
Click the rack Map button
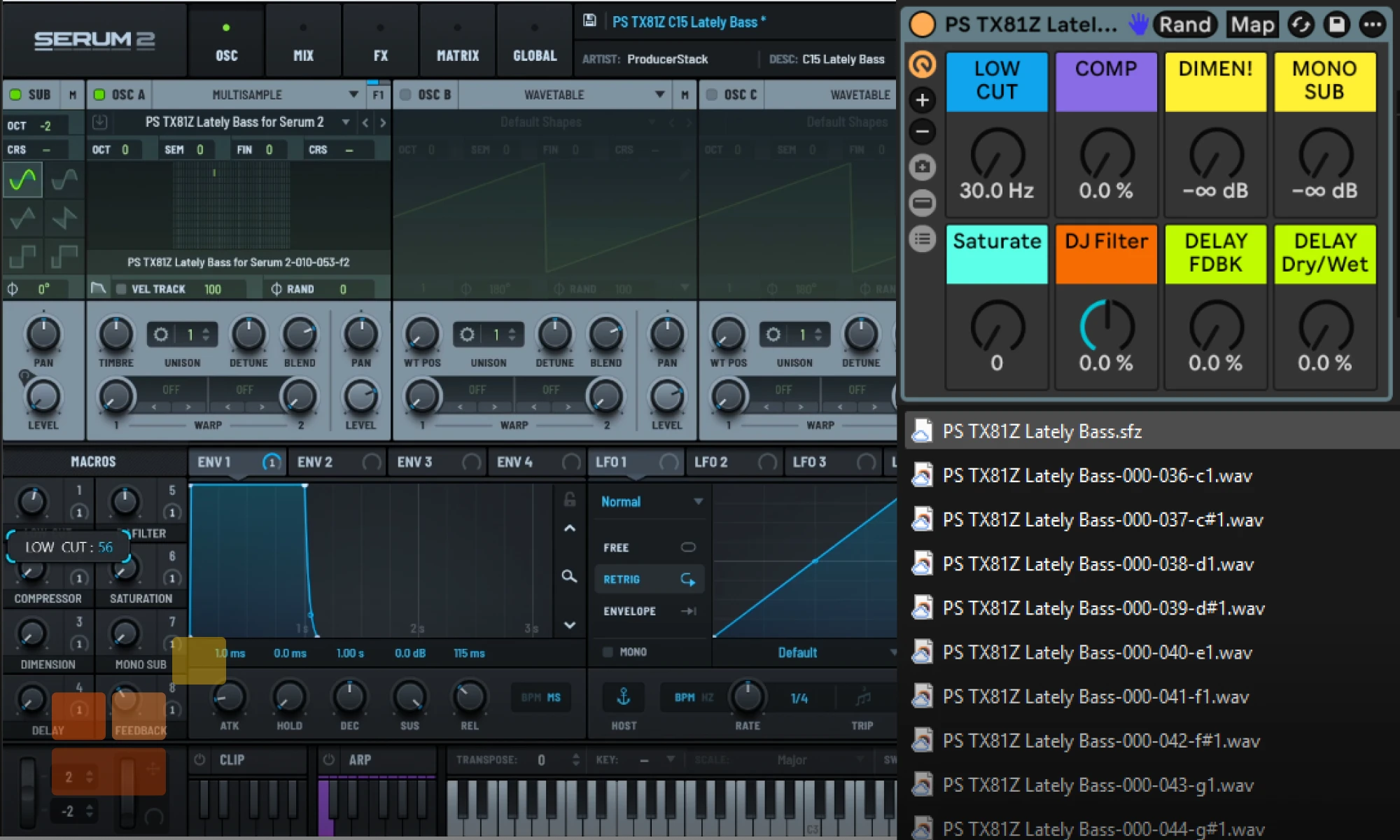(x=1252, y=24)
